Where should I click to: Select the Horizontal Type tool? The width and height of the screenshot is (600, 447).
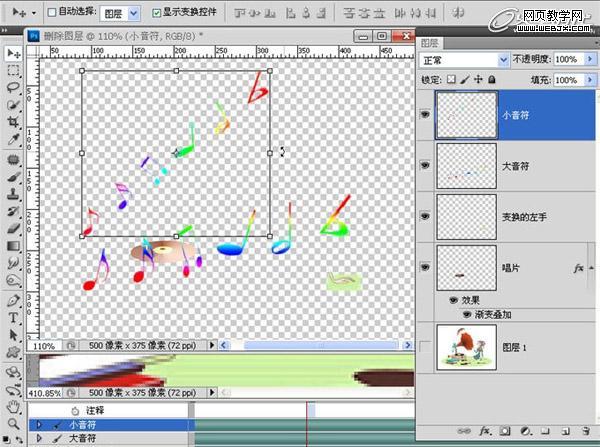[x=14, y=317]
